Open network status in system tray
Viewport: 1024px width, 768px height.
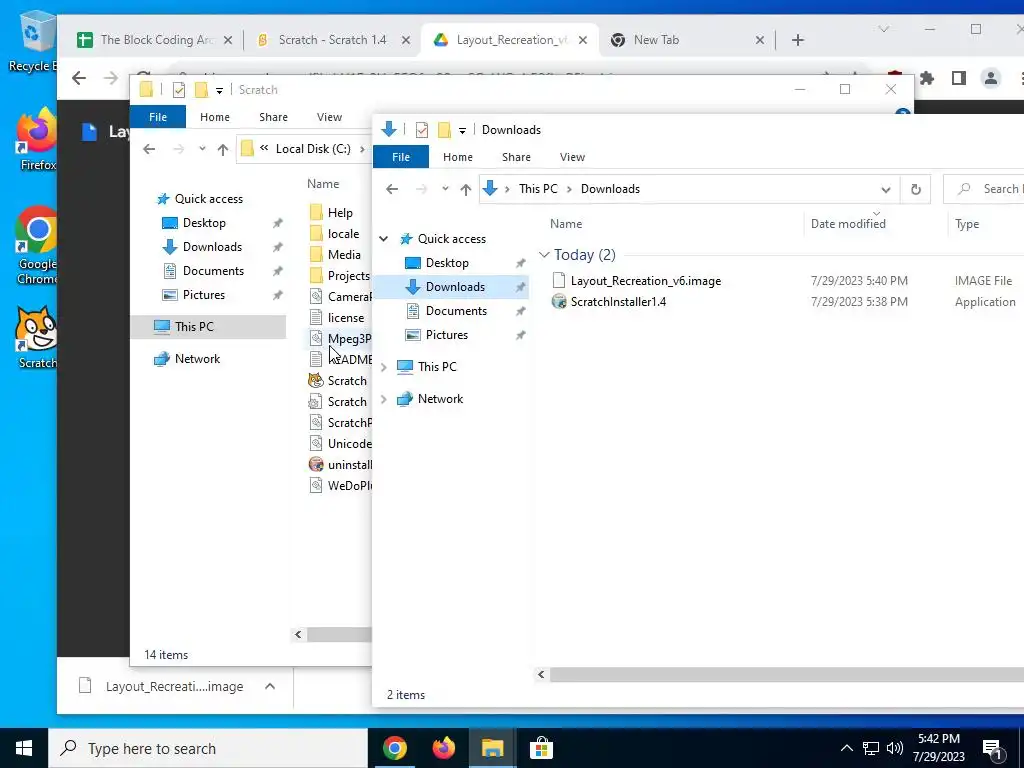click(871, 748)
